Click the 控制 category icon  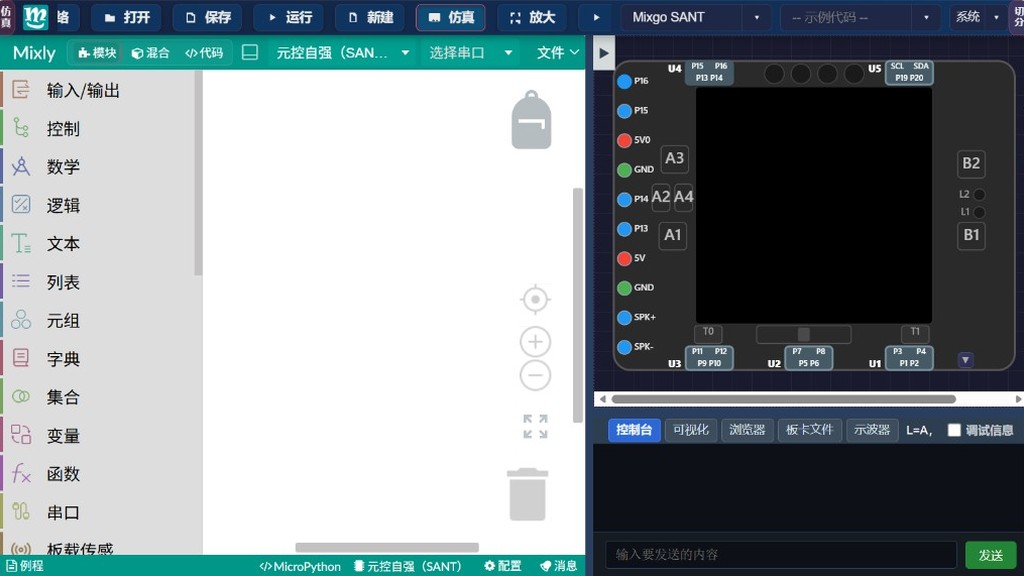click(21, 128)
